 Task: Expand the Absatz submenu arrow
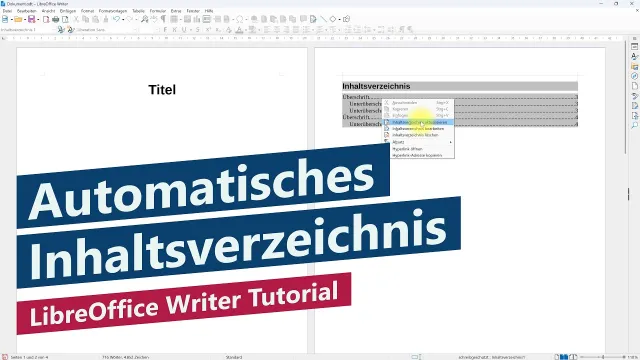point(451,142)
